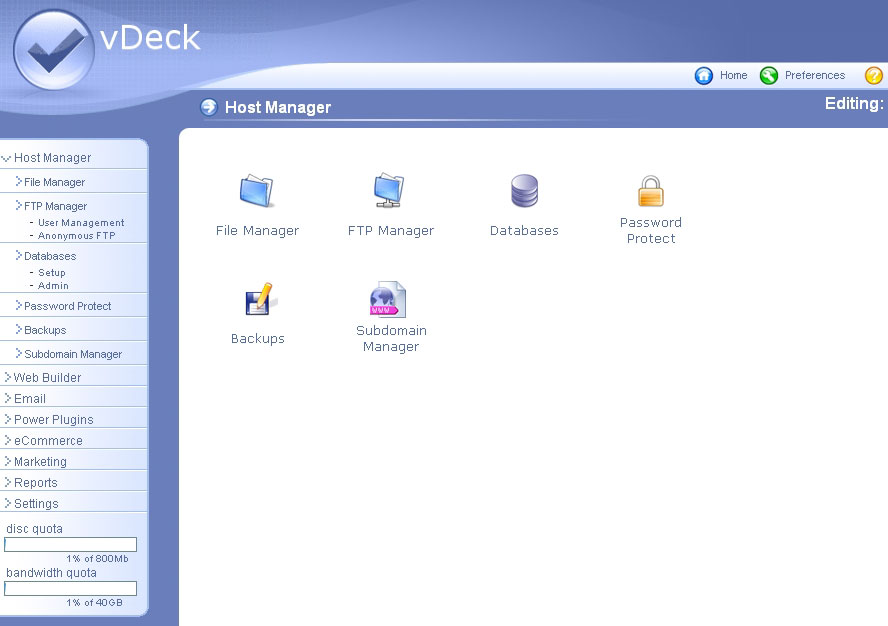Collapse the Host Manager sidebar section
The height and width of the screenshot is (626, 888).
point(52,158)
